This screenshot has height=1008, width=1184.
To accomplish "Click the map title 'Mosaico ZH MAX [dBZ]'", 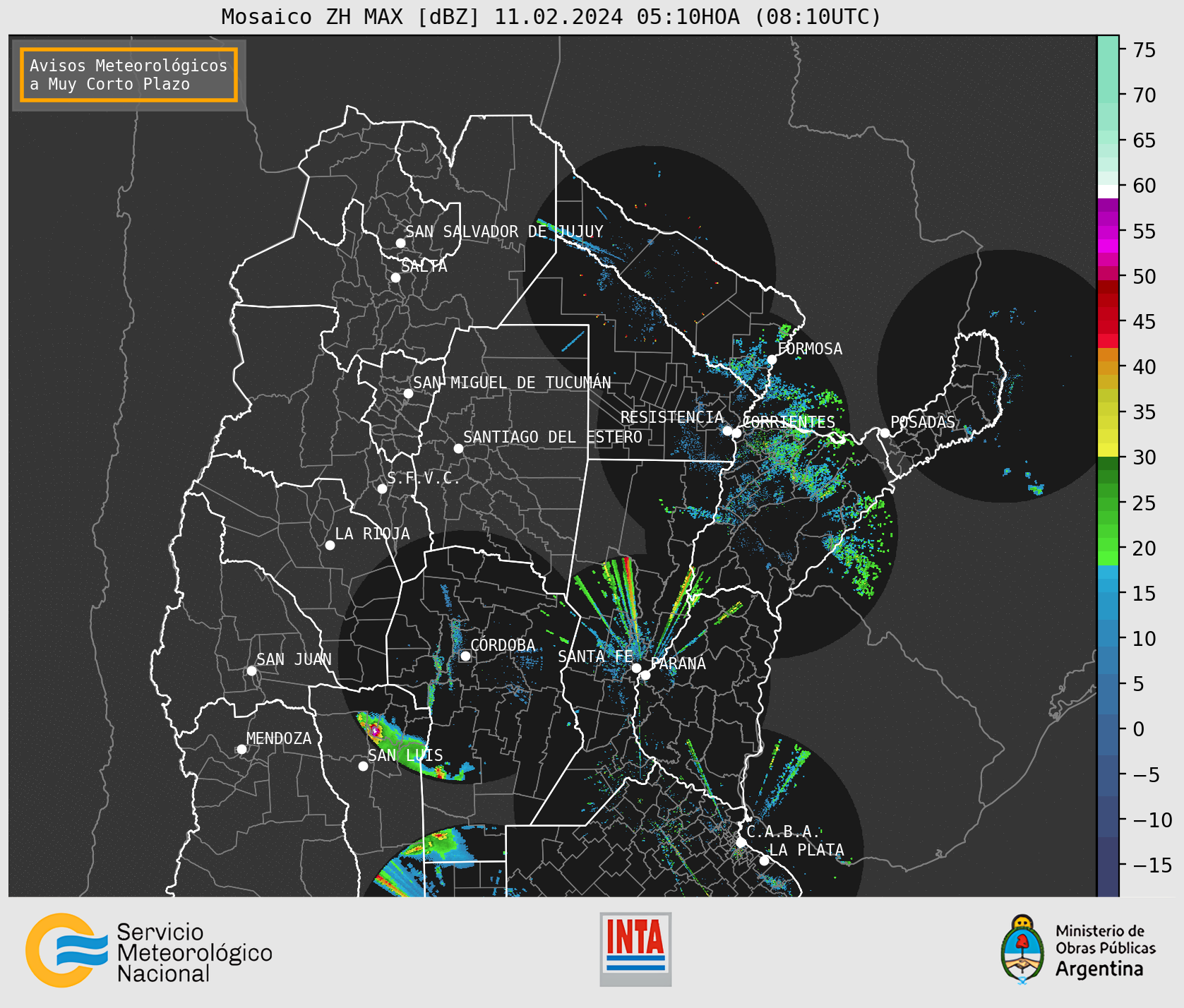I will 351,16.
